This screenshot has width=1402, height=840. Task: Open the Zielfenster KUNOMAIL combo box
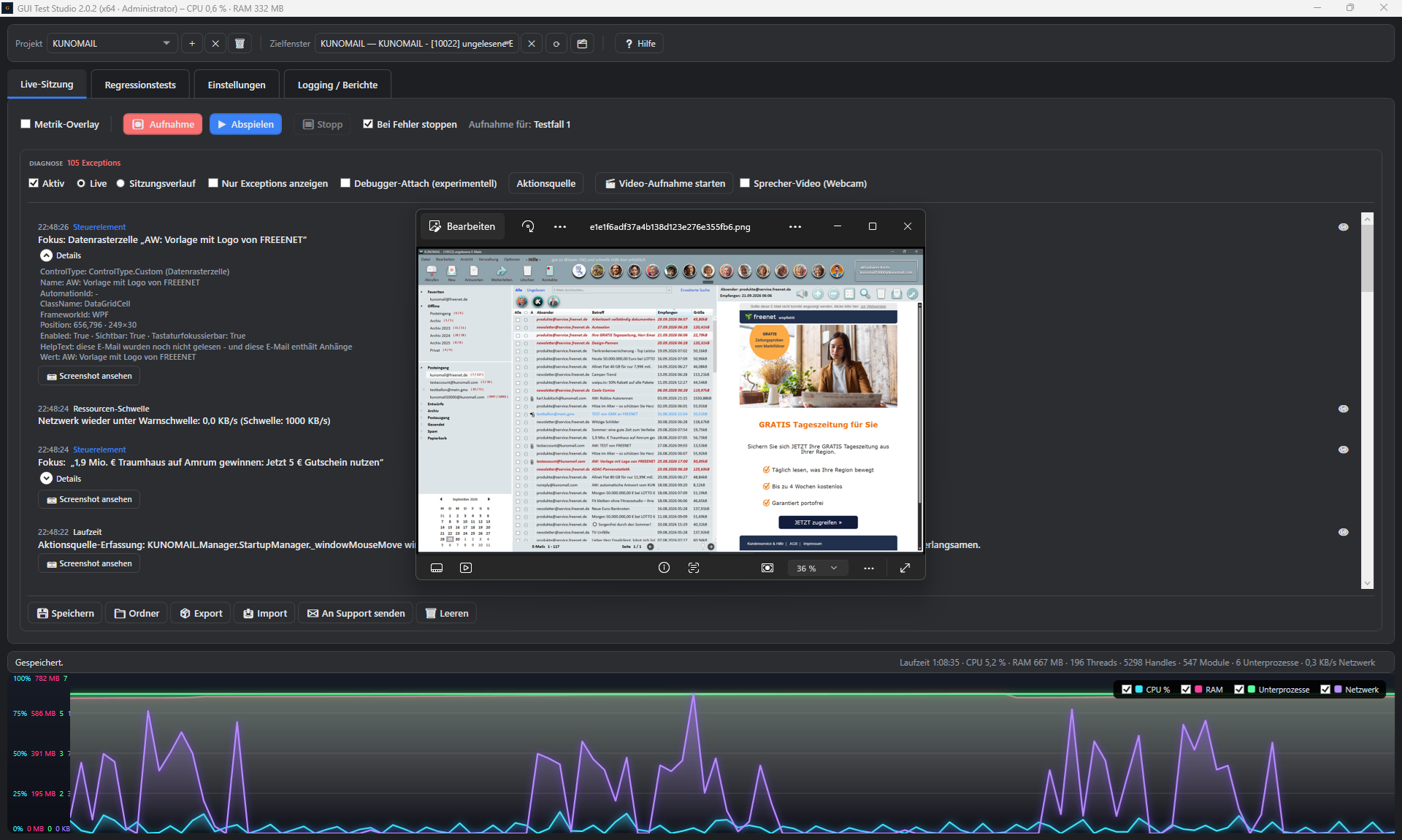(x=416, y=44)
